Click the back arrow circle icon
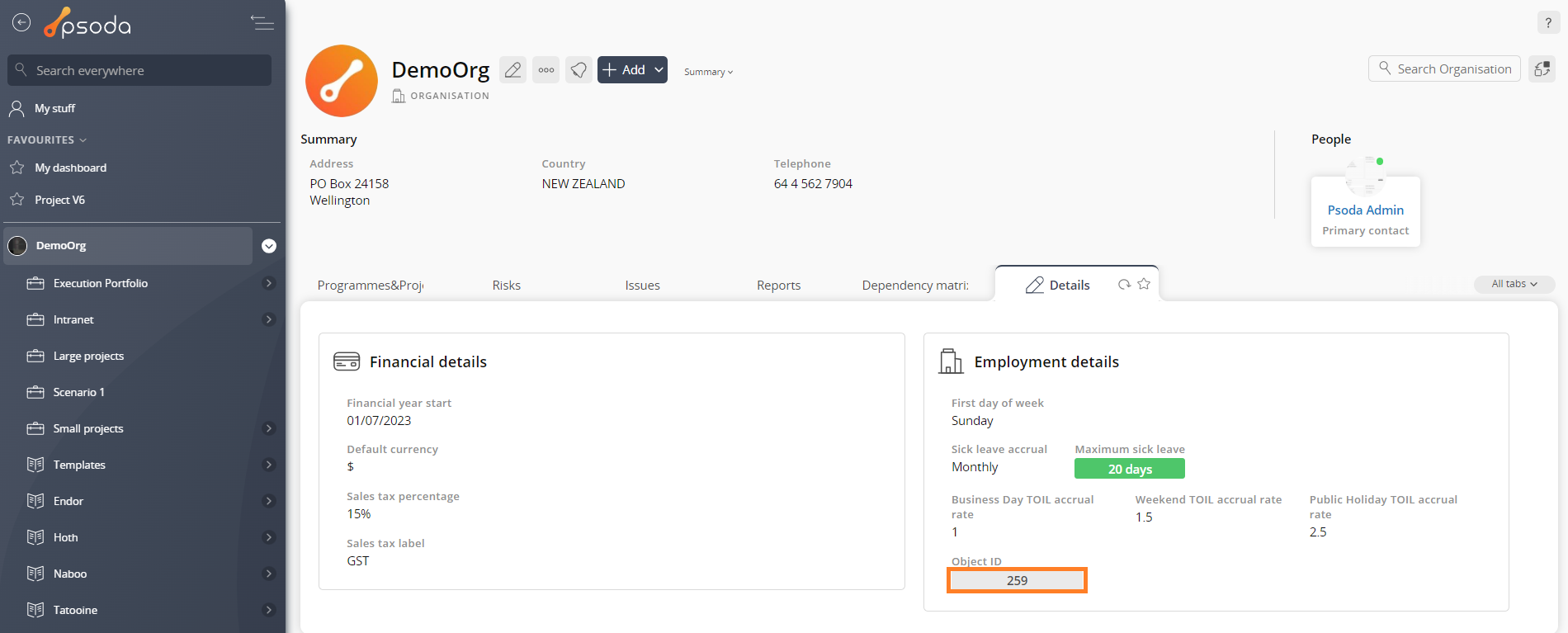Screen dimensions: 1568x633 [21, 22]
